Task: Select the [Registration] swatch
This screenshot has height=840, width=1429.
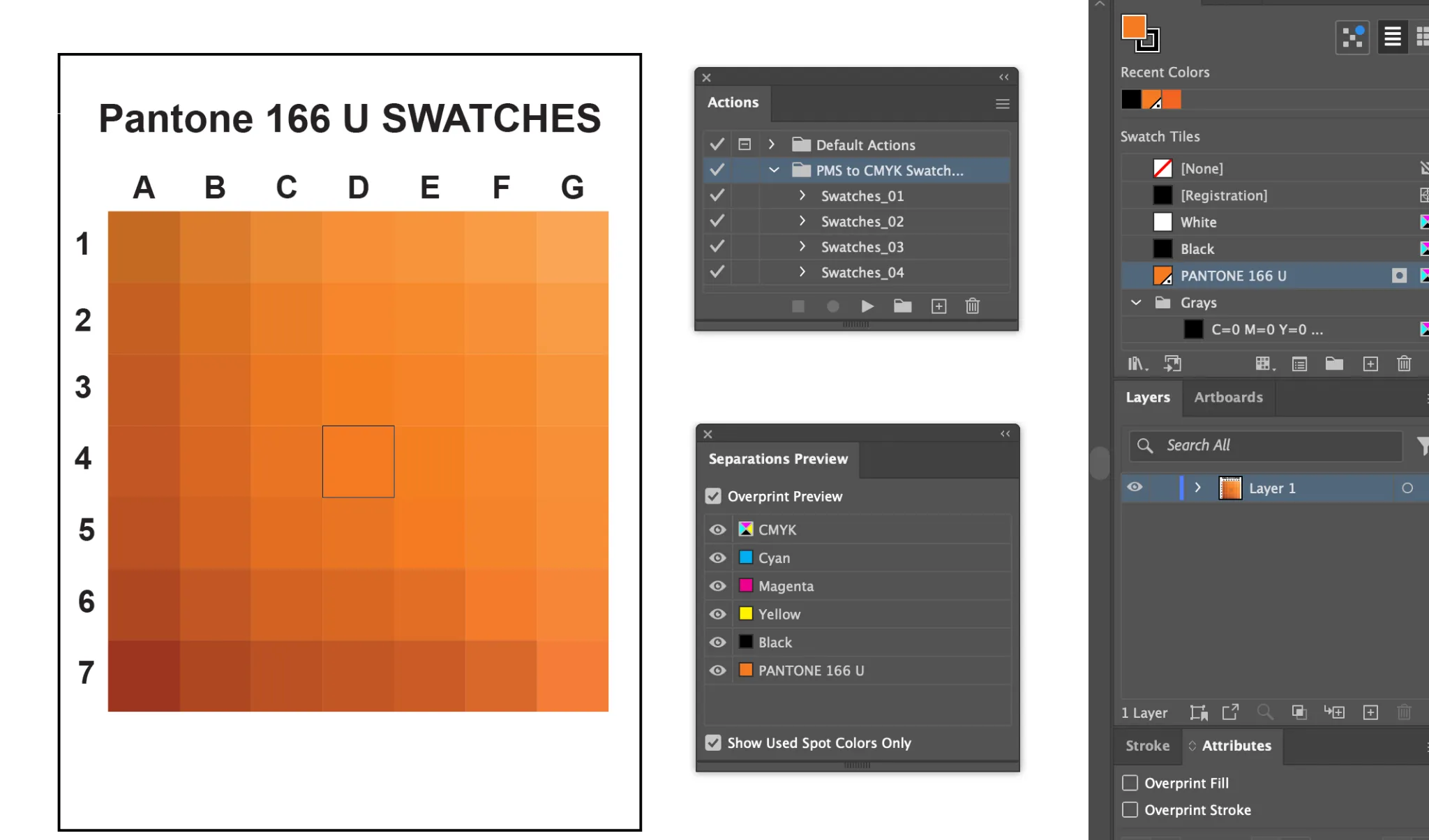Action: click(1275, 195)
